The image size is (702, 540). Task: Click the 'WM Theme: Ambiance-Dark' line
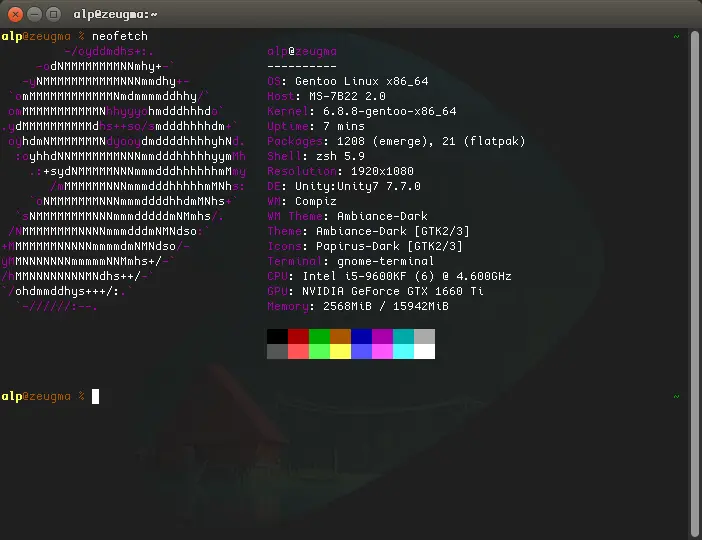click(x=348, y=216)
